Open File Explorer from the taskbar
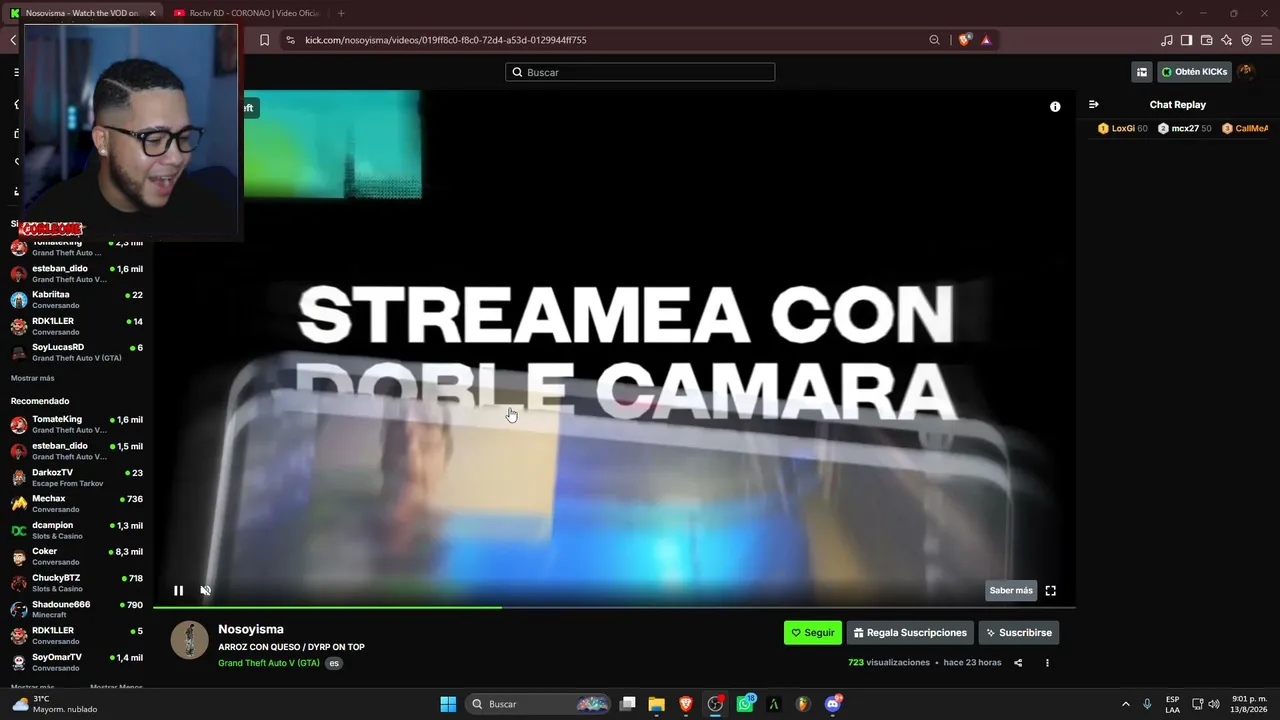 coord(656,704)
